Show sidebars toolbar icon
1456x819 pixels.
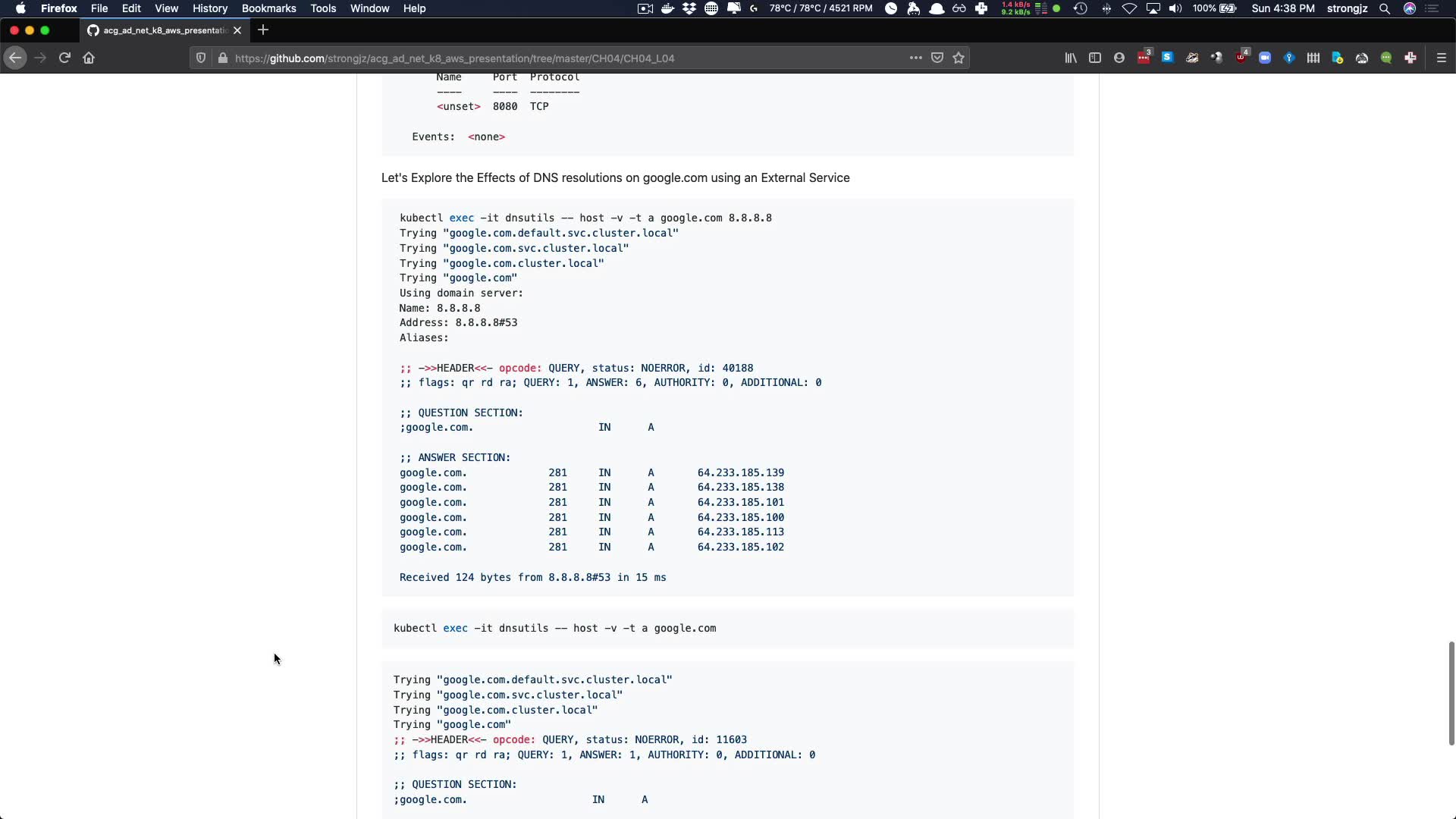click(1095, 58)
